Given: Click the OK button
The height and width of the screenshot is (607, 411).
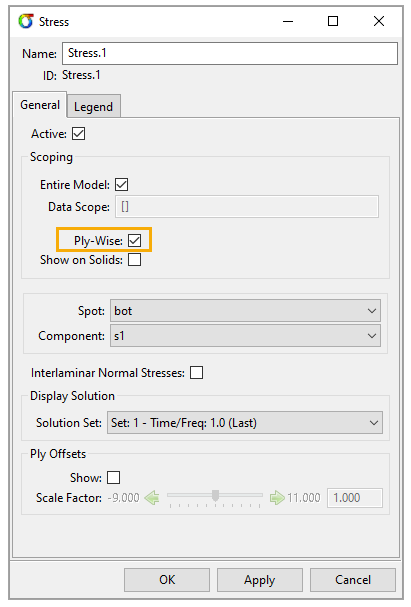Looking at the screenshot, I should point(167,580).
